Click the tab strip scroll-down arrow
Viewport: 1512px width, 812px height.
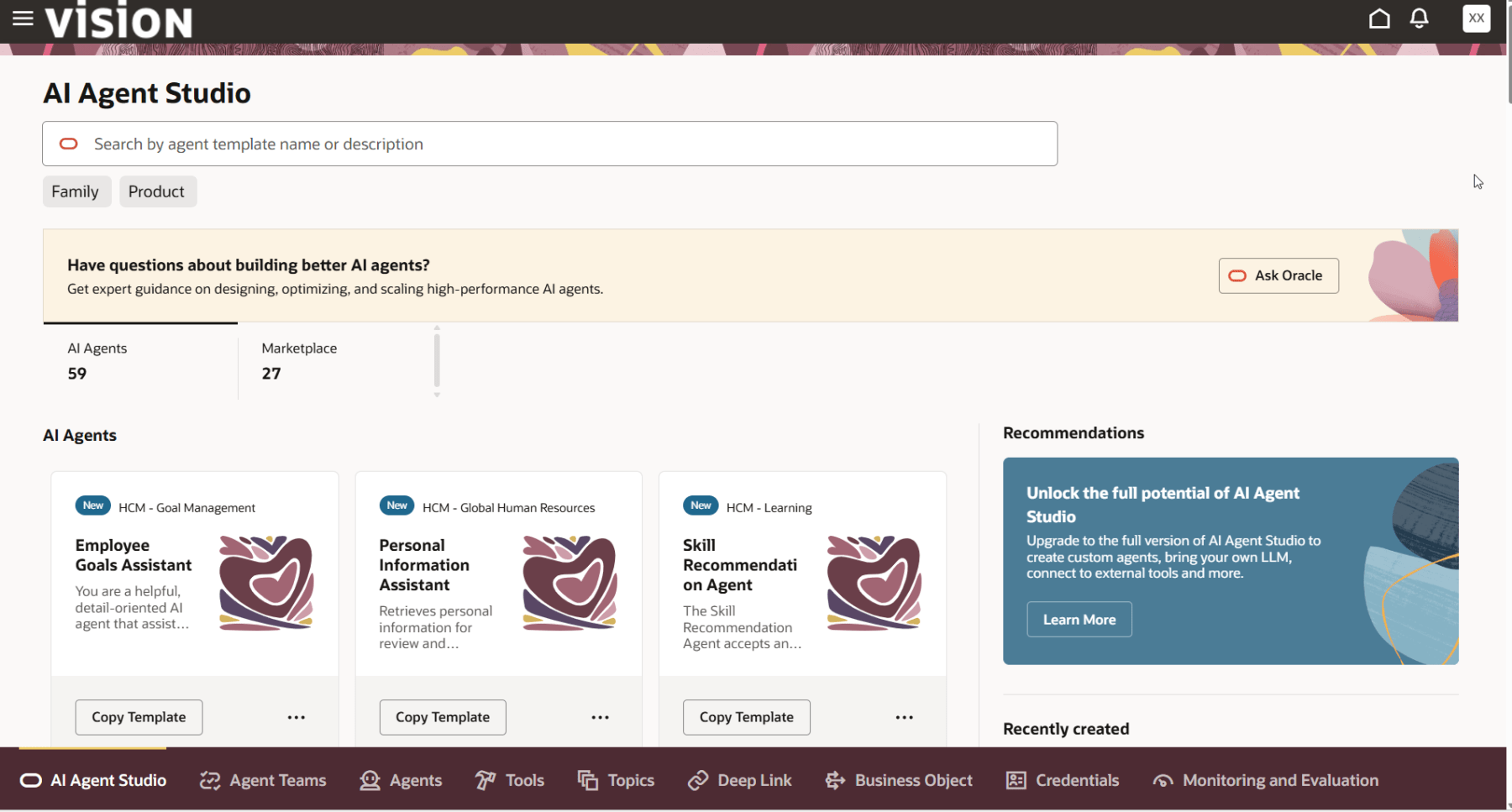(x=437, y=395)
